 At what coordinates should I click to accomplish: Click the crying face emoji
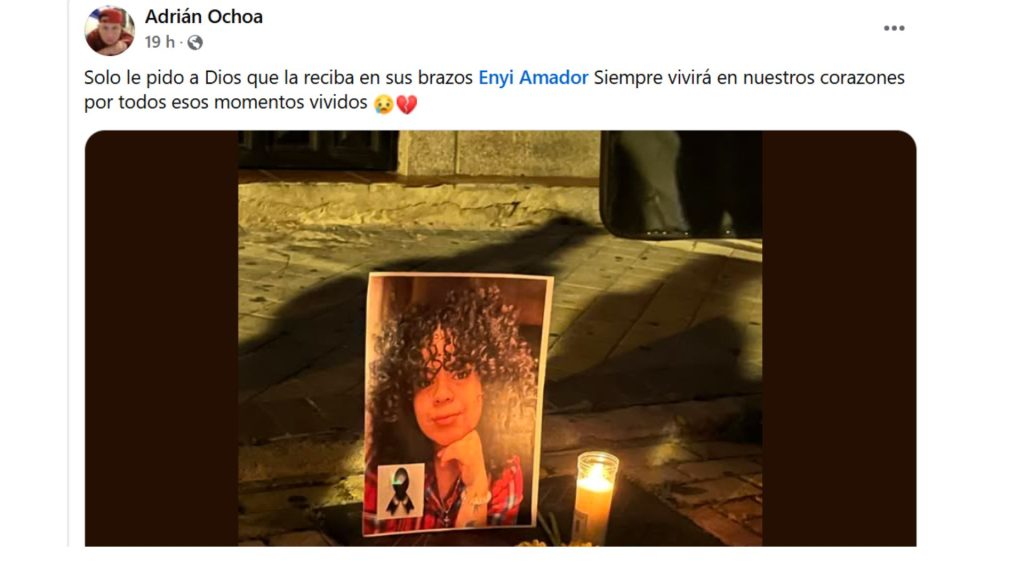383,104
